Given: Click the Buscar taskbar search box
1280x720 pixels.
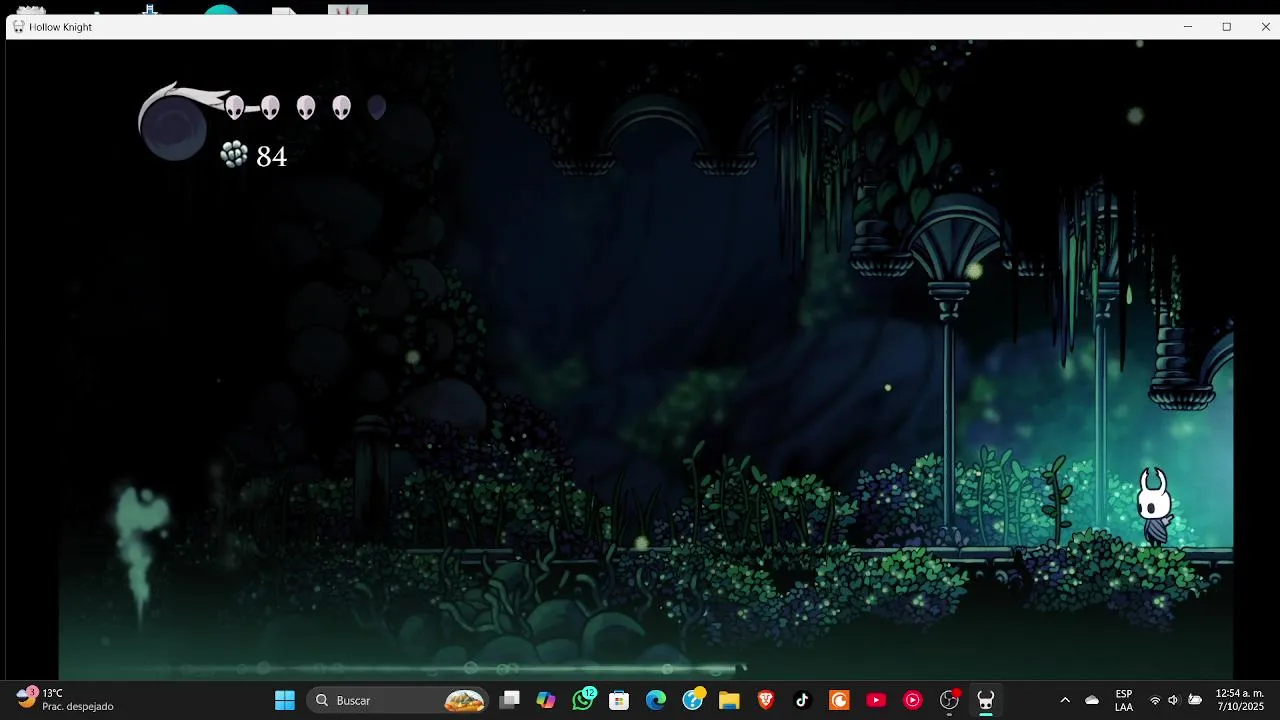Looking at the screenshot, I should point(399,700).
